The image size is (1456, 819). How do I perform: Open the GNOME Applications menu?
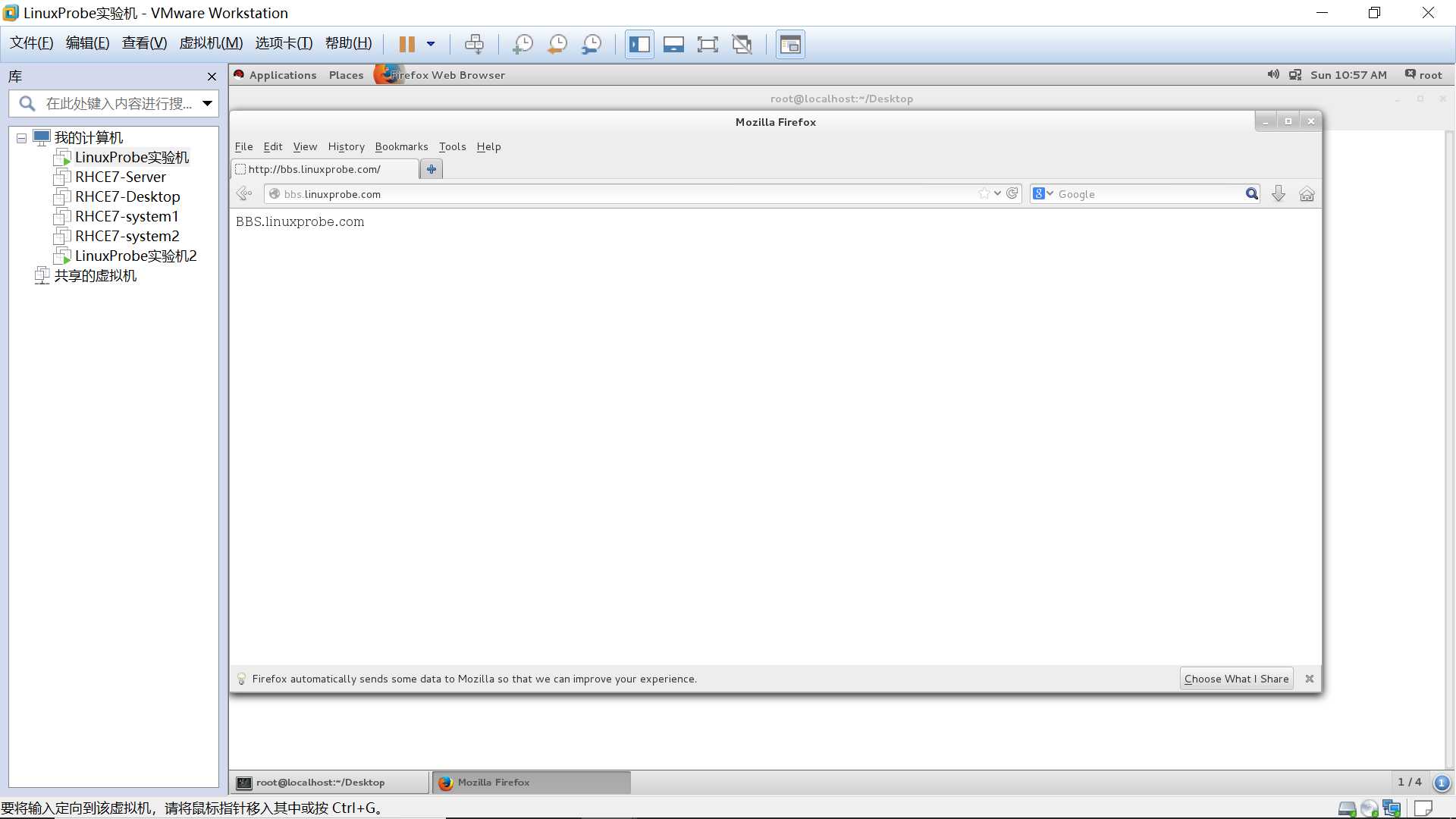tap(283, 75)
